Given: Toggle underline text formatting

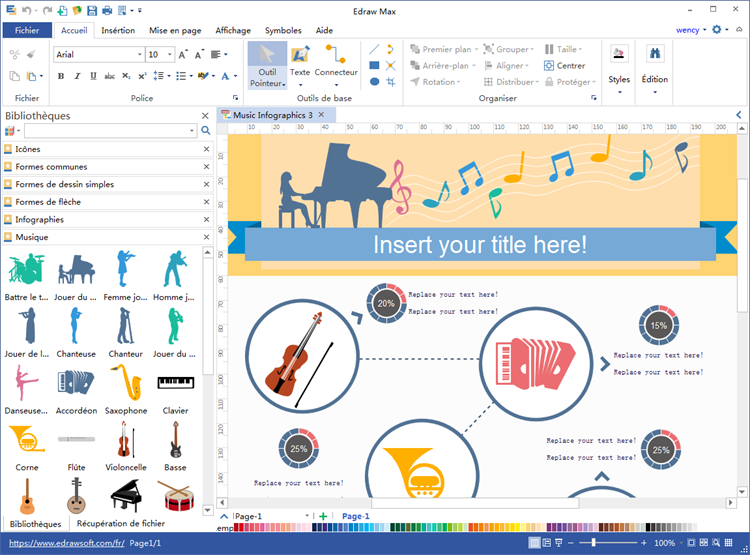Looking at the screenshot, I should click(x=93, y=76).
